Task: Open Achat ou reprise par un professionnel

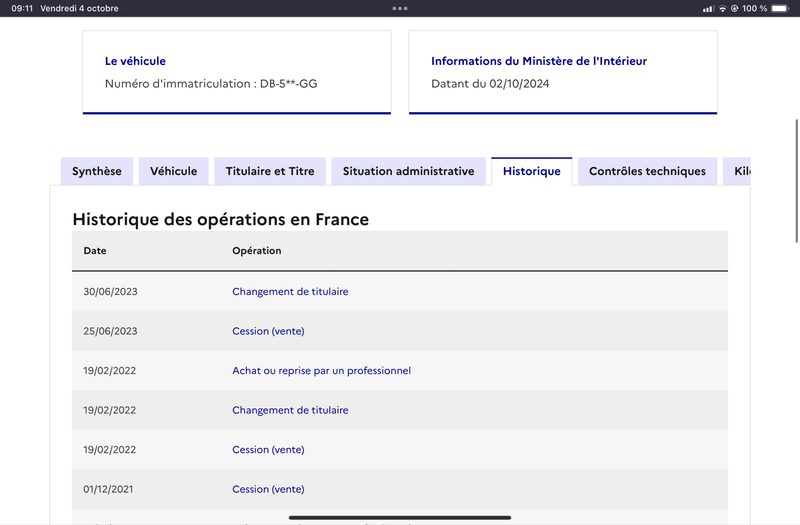Action: coord(321,370)
